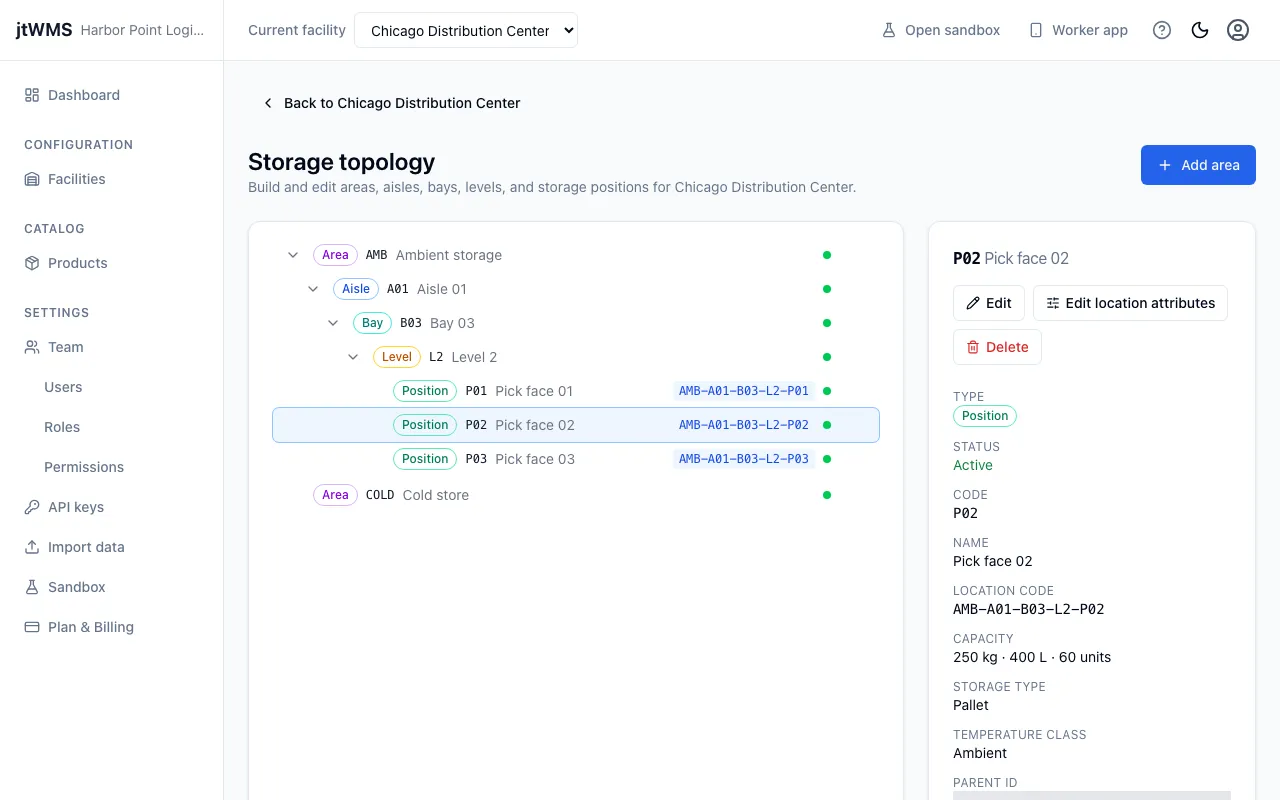Click the Worker app phone icon

pos(1036,30)
